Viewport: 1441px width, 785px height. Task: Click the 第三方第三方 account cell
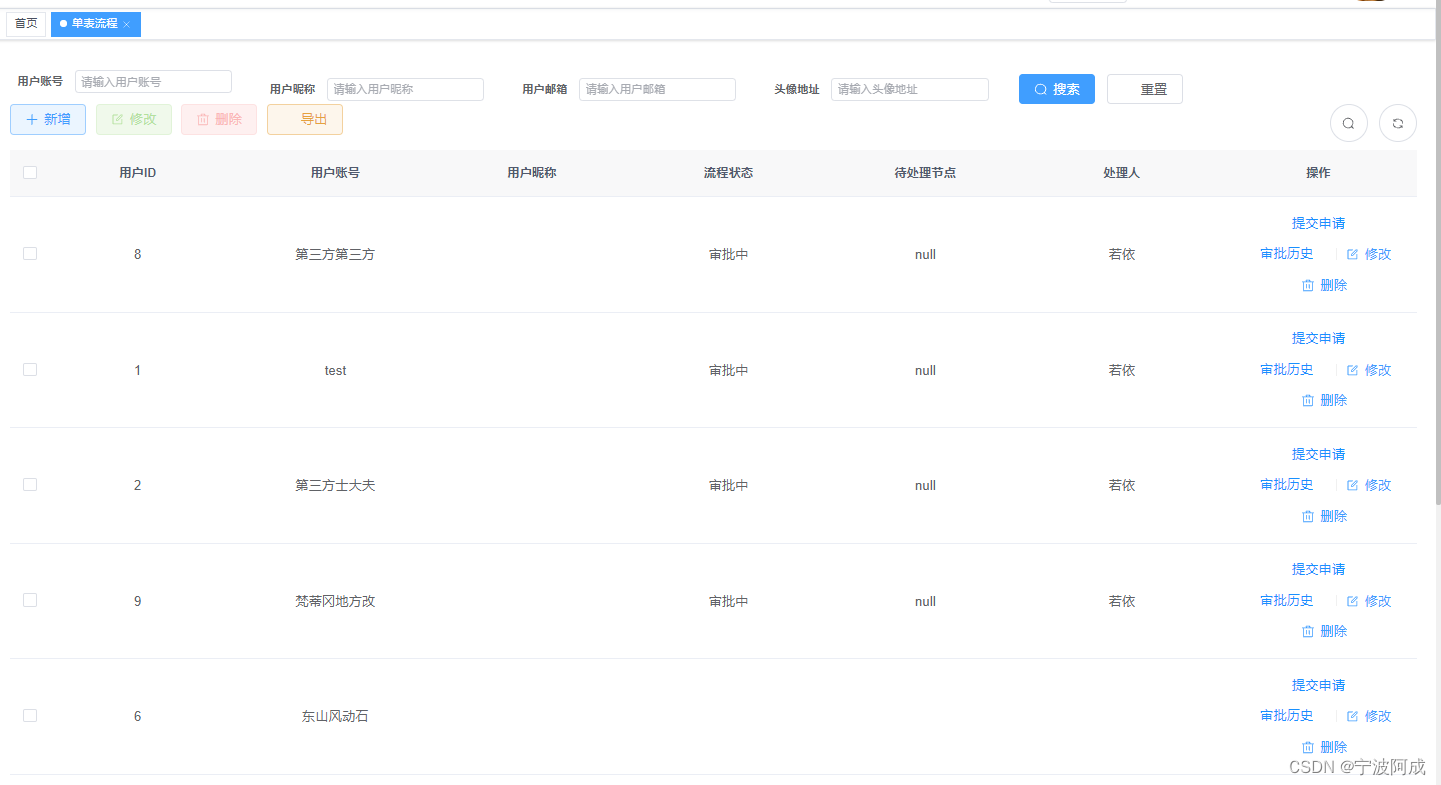[x=335, y=254]
